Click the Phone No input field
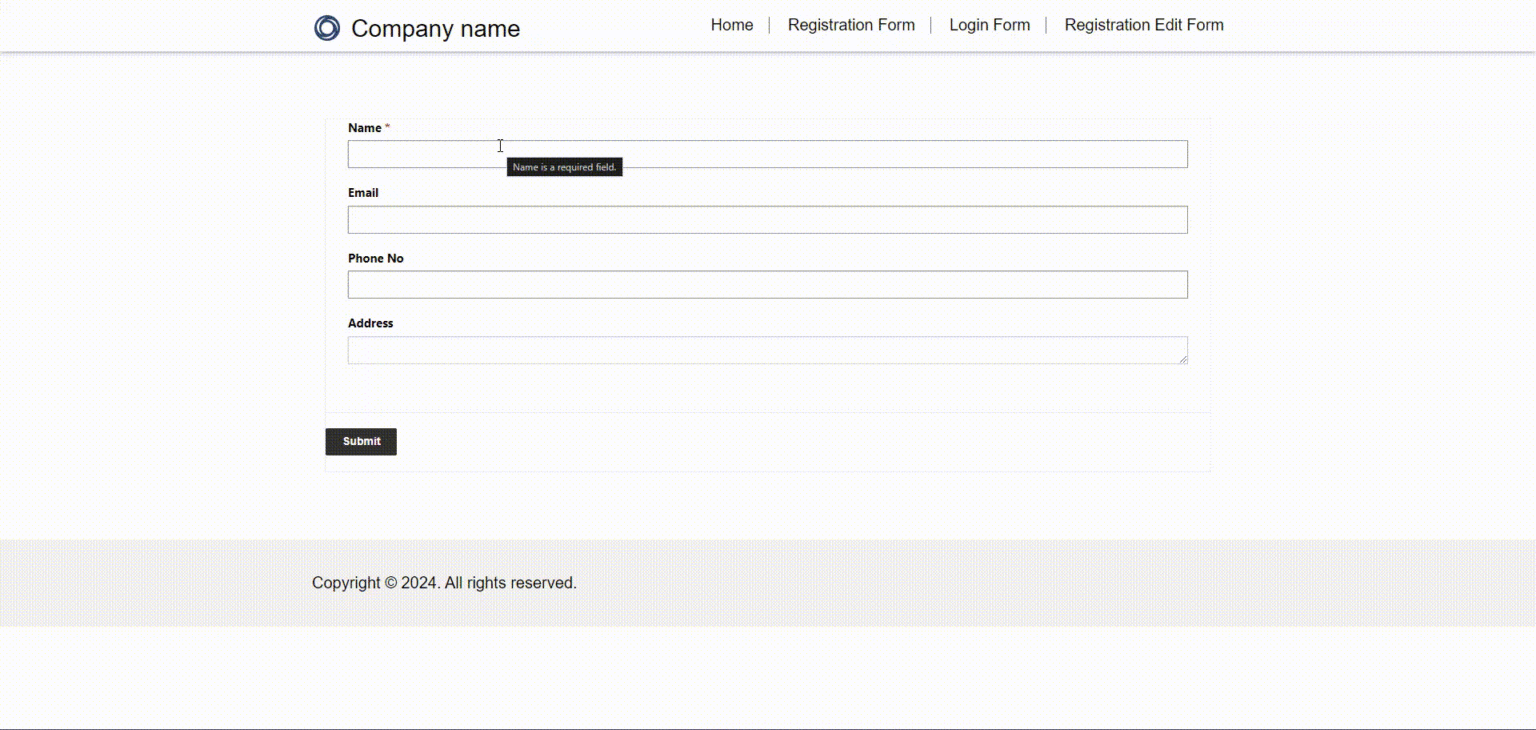The width and height of the screenshot is (1536, 730). coord(767,284)
